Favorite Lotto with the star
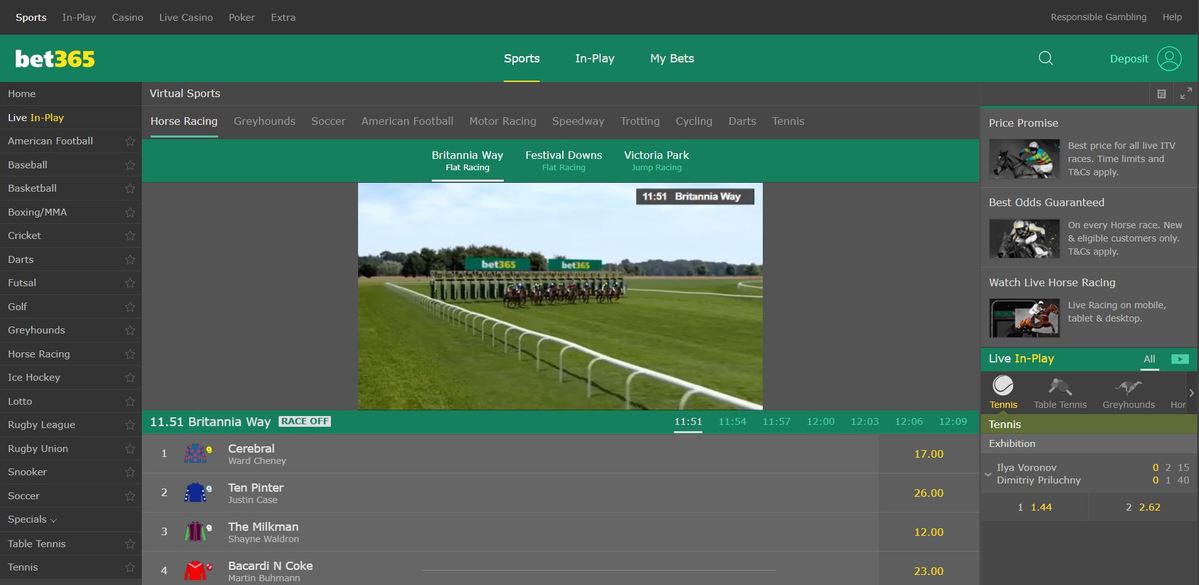Viewport: 1199px width, 585px height. [130, 401]
